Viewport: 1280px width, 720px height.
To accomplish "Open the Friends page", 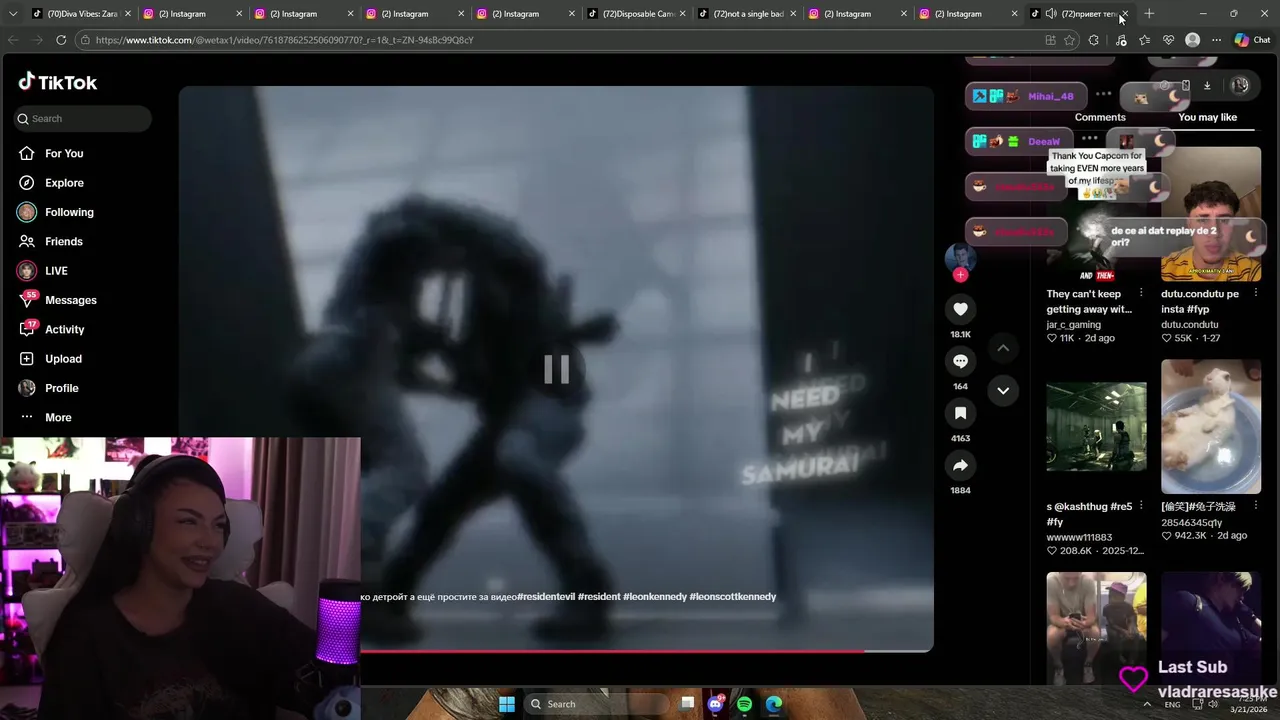I will click(x=64, y=241).
